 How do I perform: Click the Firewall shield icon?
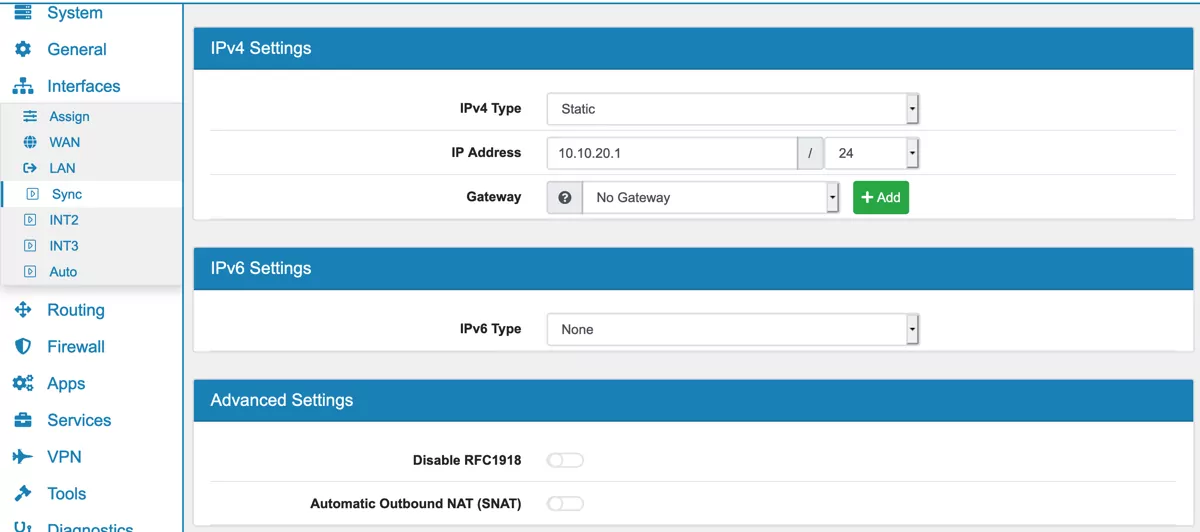(x=22, y=346)
